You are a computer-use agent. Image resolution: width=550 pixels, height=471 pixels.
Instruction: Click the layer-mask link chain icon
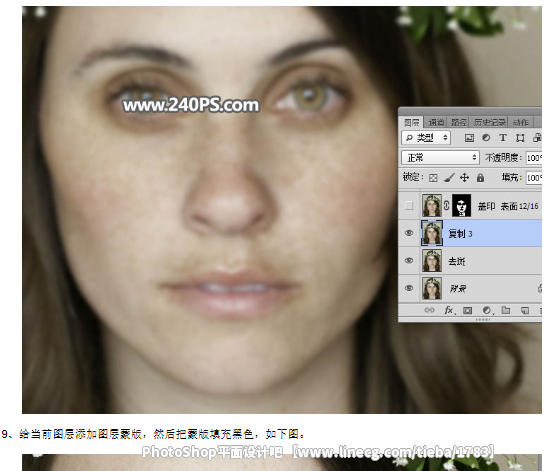(447, 206)
